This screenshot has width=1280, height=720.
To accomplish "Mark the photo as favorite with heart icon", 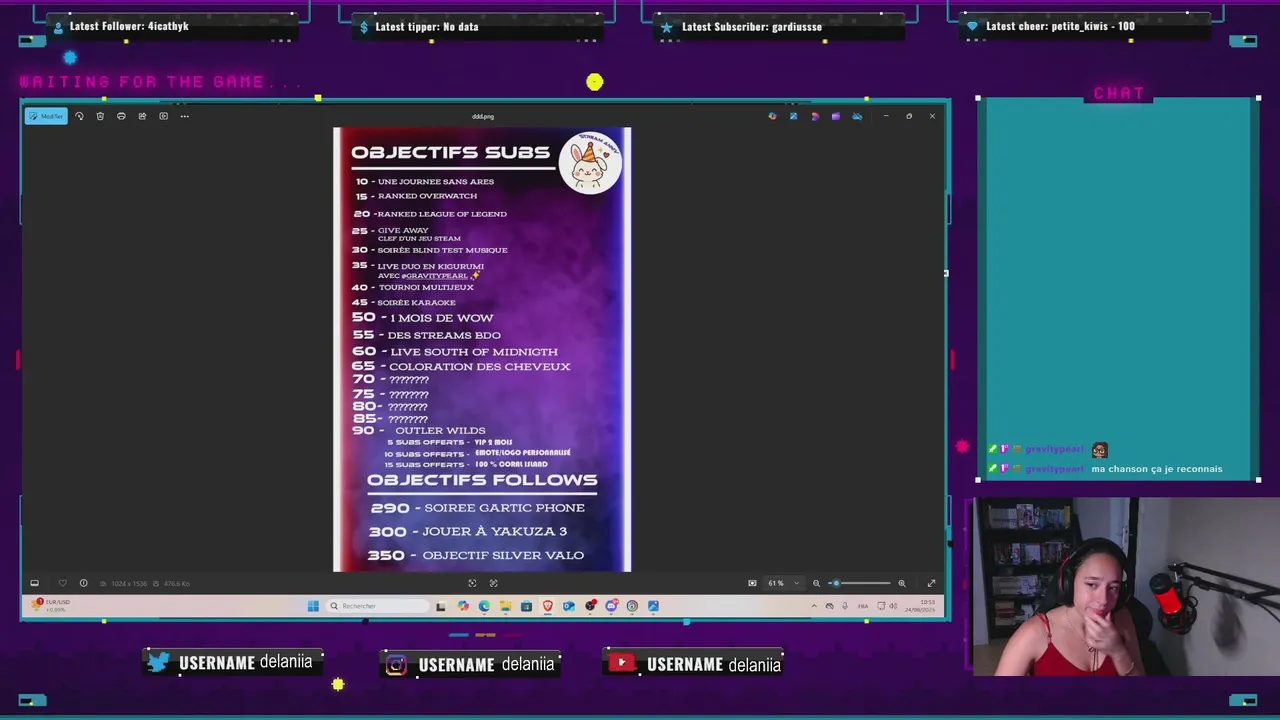I will tap(62, 583).
